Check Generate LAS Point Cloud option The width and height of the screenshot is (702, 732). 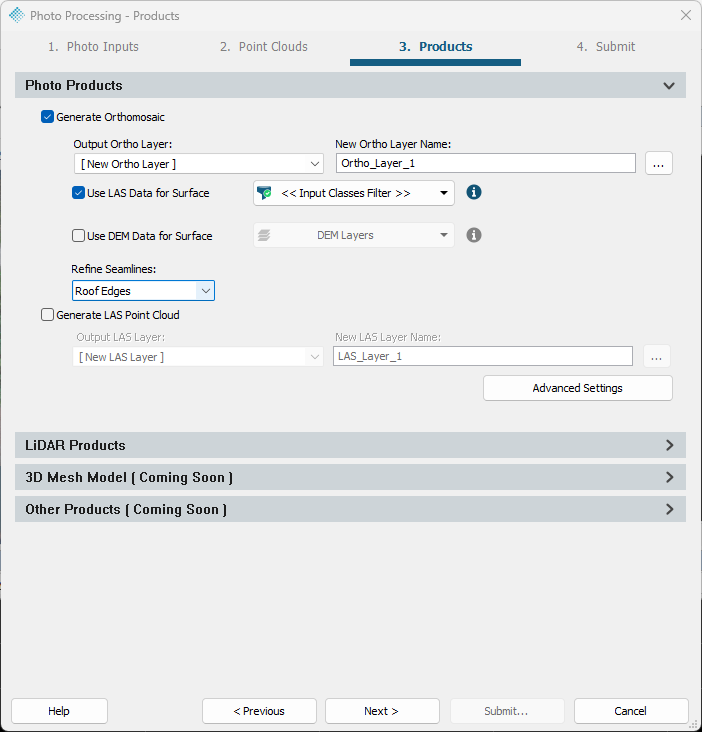point(47,315)
